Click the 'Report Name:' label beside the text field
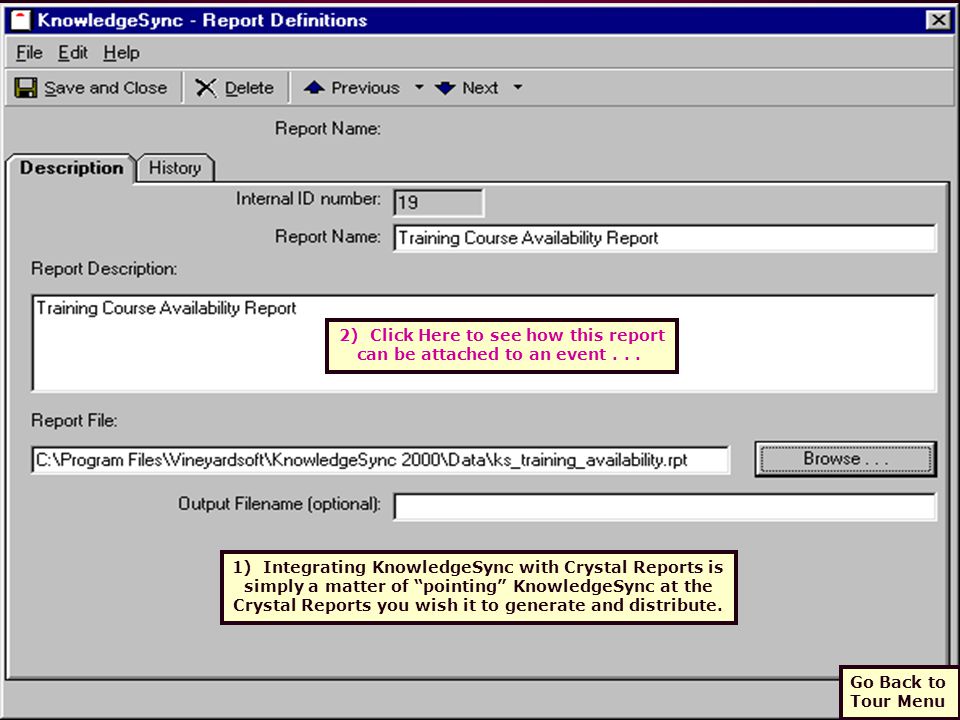This screenshot has width=960, height=720. tap(328, 236)
